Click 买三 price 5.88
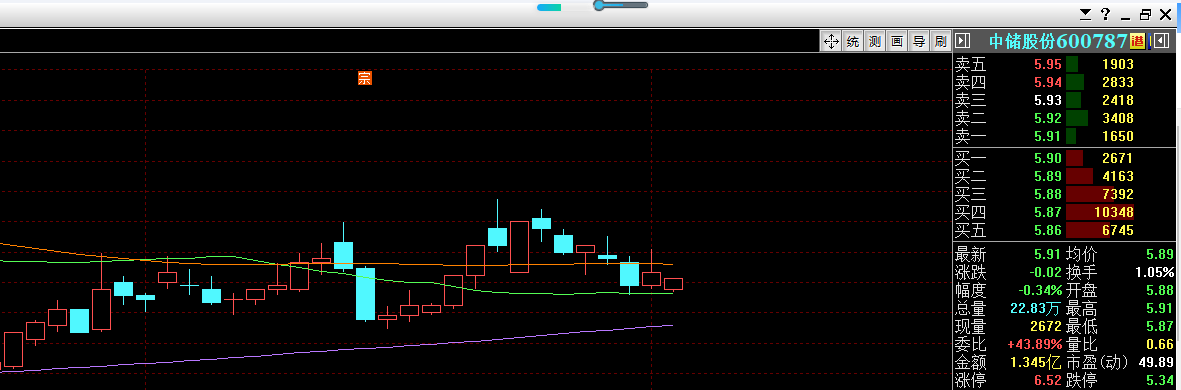 1048,194
